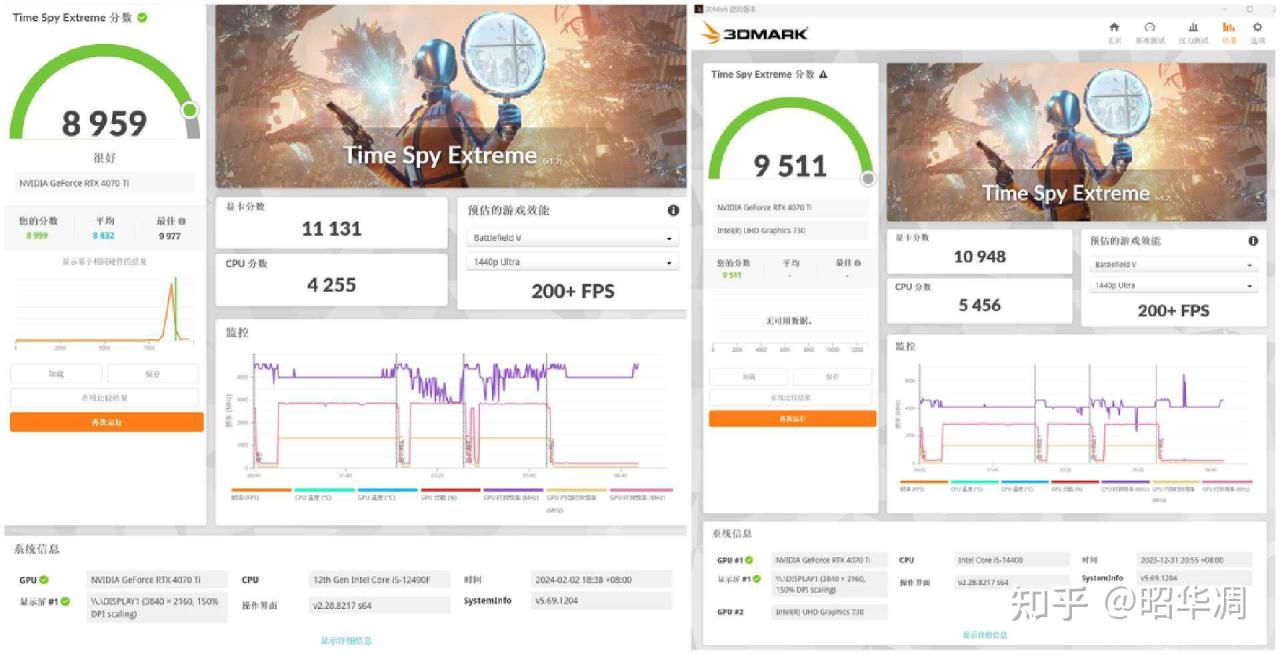
Task: Toggle purple CPU clock legend in the 8 959 window's chart
Action: tap(512, 494)
